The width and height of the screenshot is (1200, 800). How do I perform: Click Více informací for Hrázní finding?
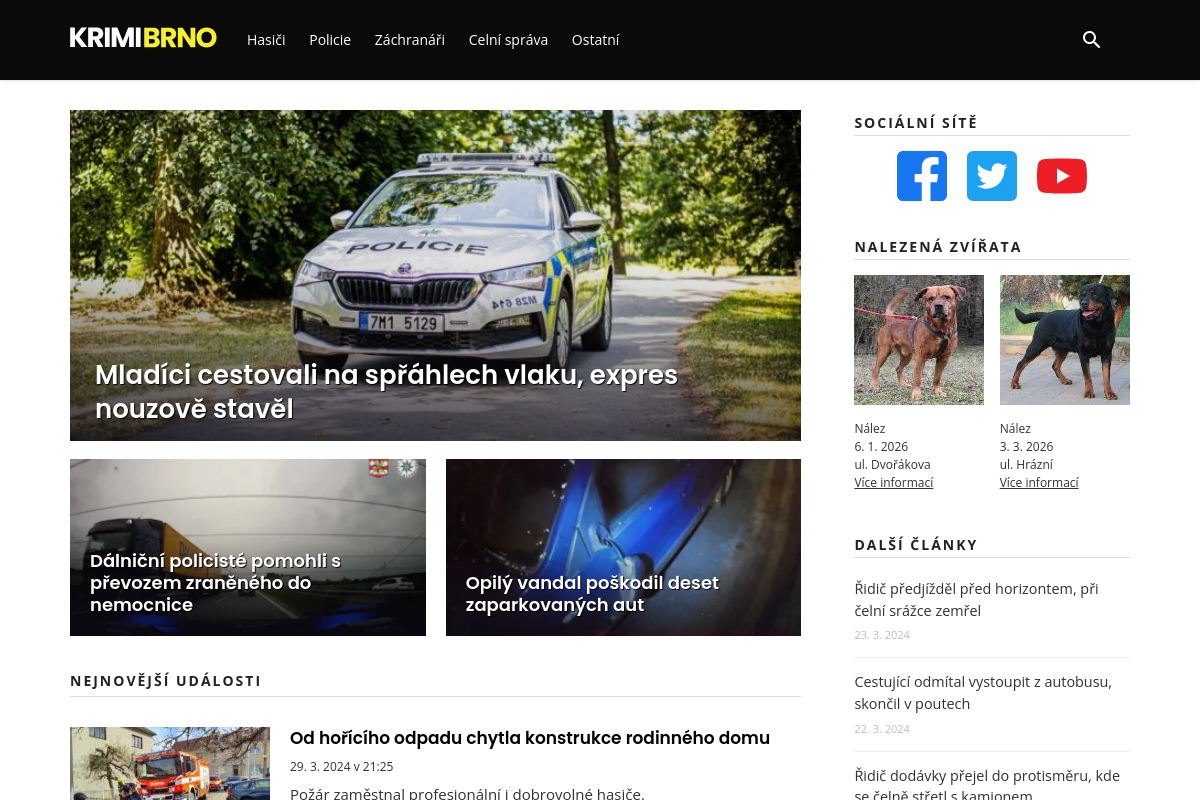(x=1039, y=483)
